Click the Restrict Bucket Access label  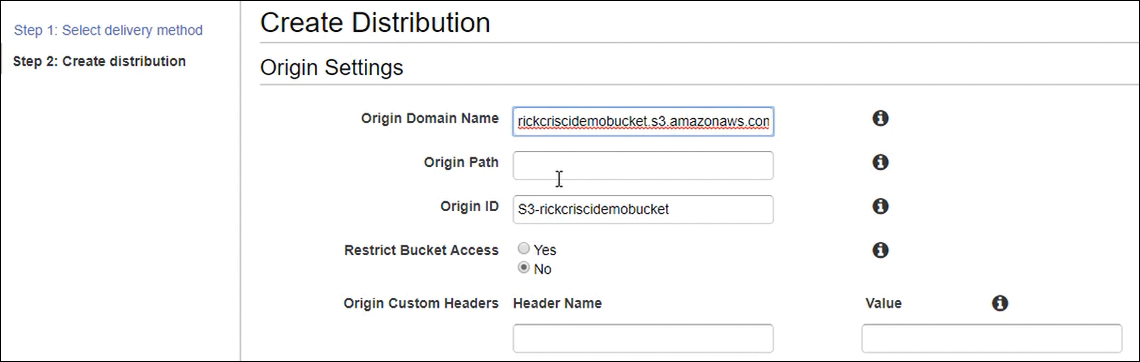tap(421, 250)
